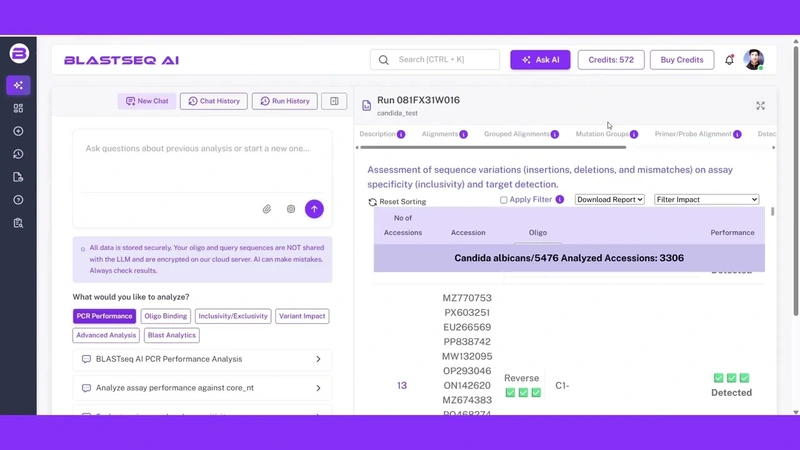Viewport: 800px width, 450px height.
Task: Open the help question mark sidebar icon
Action: point(18,200)
